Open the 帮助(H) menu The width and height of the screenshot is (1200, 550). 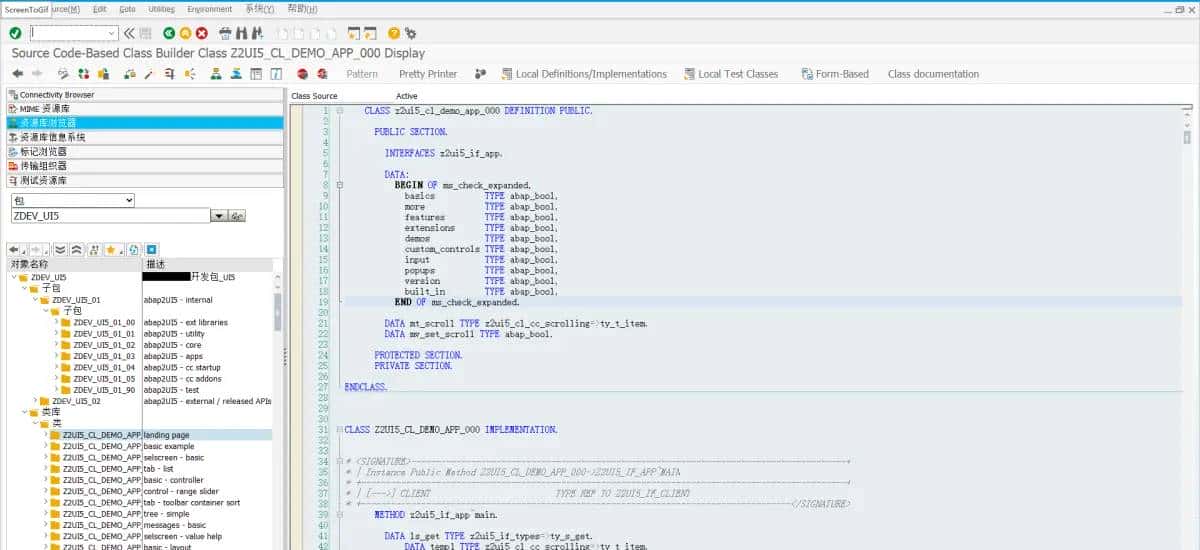pyautogui.click(x=302, y=9)
